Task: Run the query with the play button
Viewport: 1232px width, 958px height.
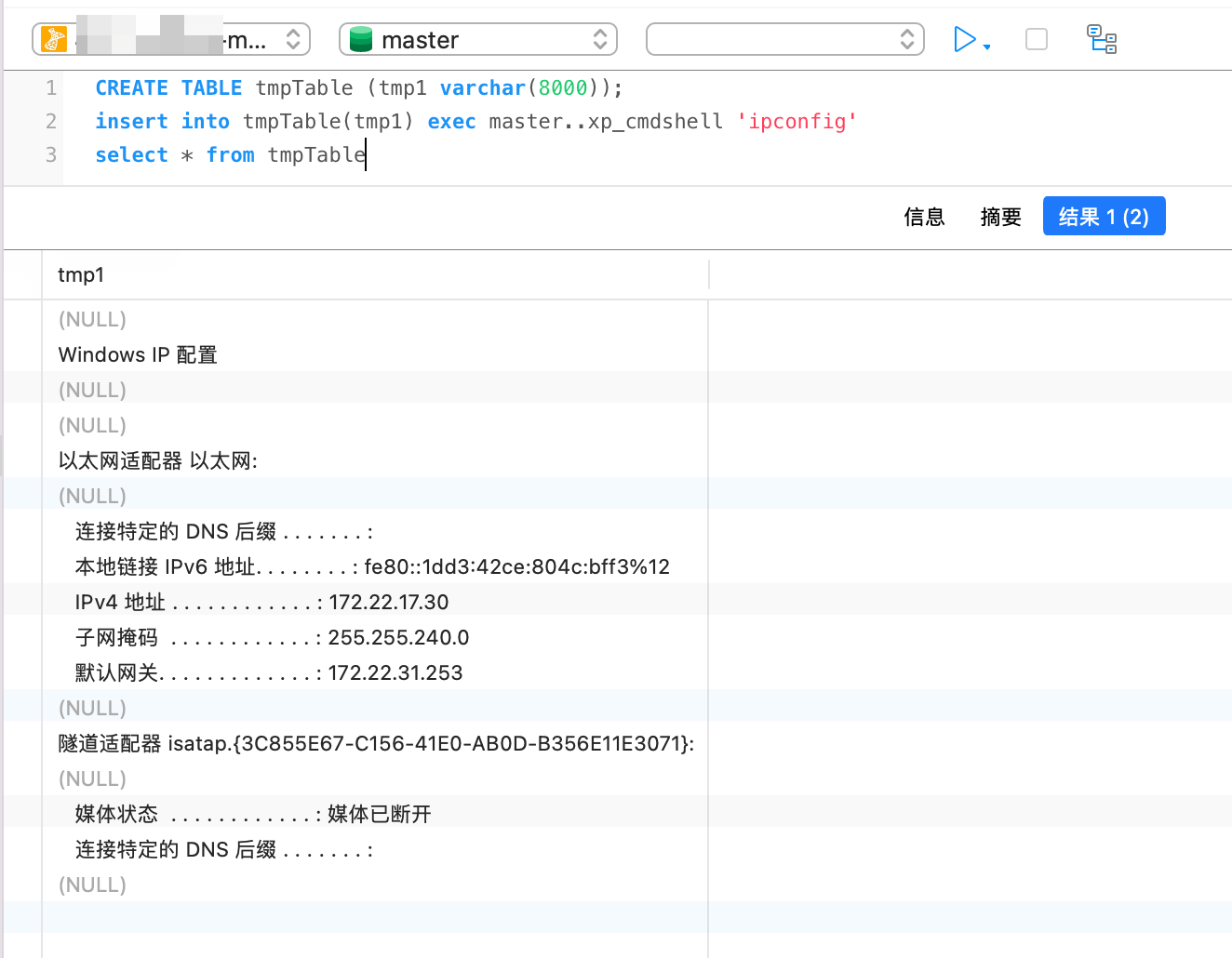Action: (x=964, y=39)
